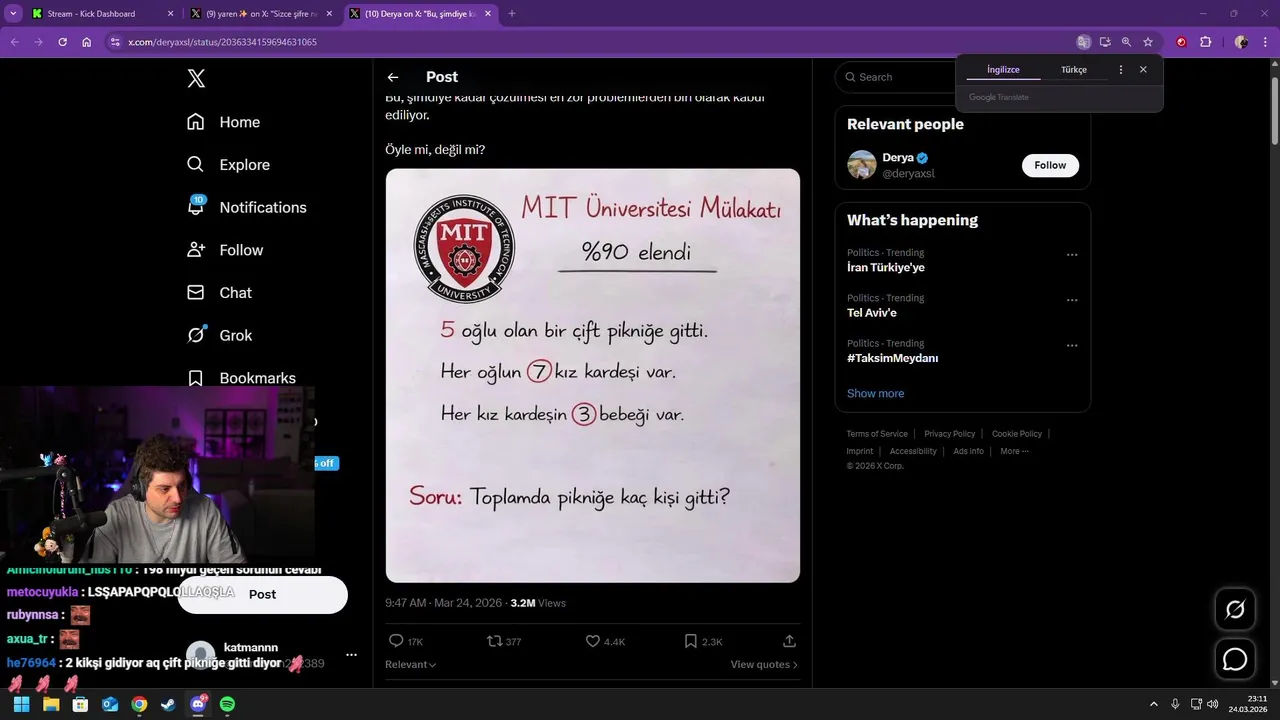Open the floating messages chat button
Screen dimensions: 1280x720
(x=1235, y=660)
